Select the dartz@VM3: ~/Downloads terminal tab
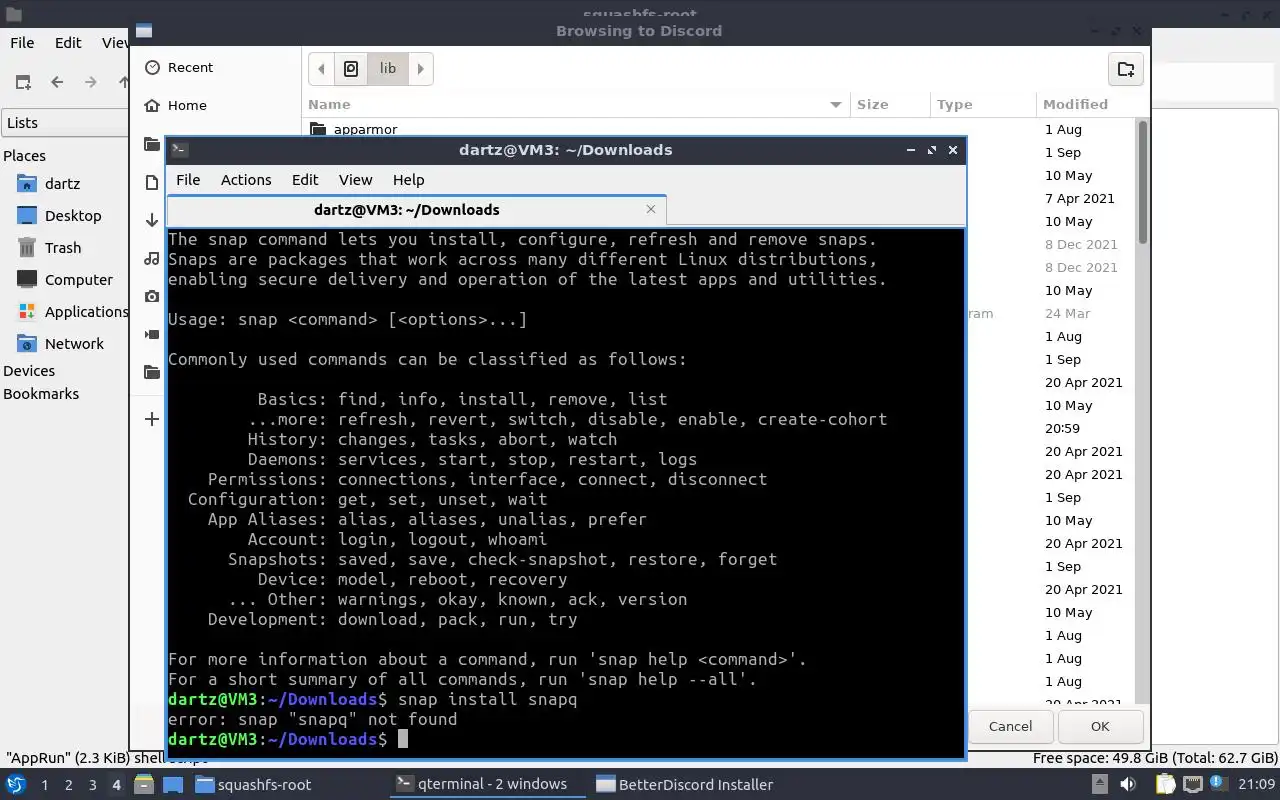The image size is (1280, 800). click(416, 210)
